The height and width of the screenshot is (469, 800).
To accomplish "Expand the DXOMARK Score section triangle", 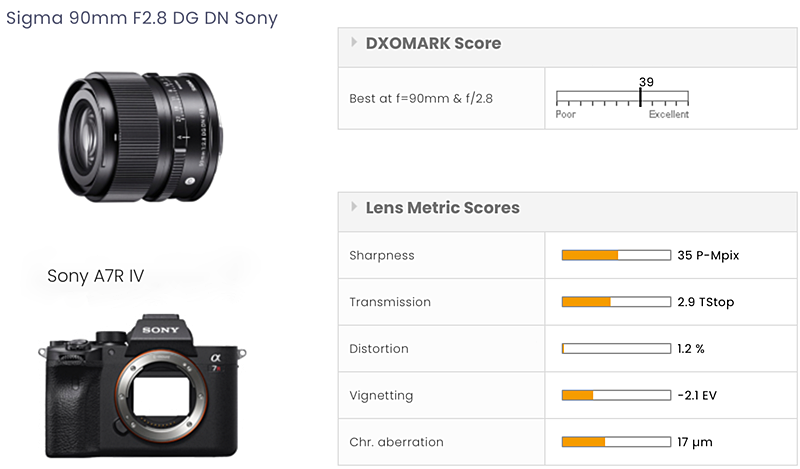I will [x=354, y=44].
